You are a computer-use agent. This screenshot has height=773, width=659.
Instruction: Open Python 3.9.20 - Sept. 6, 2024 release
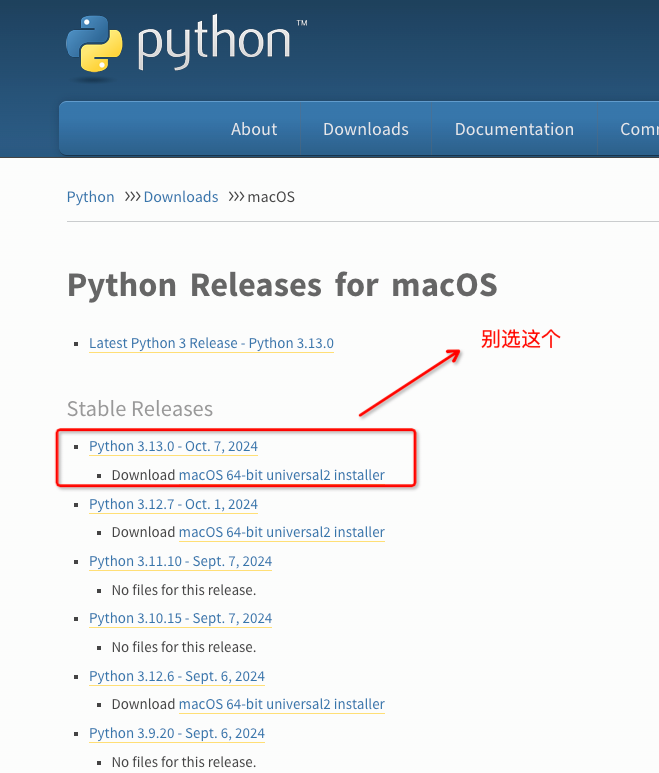[176, 733]
